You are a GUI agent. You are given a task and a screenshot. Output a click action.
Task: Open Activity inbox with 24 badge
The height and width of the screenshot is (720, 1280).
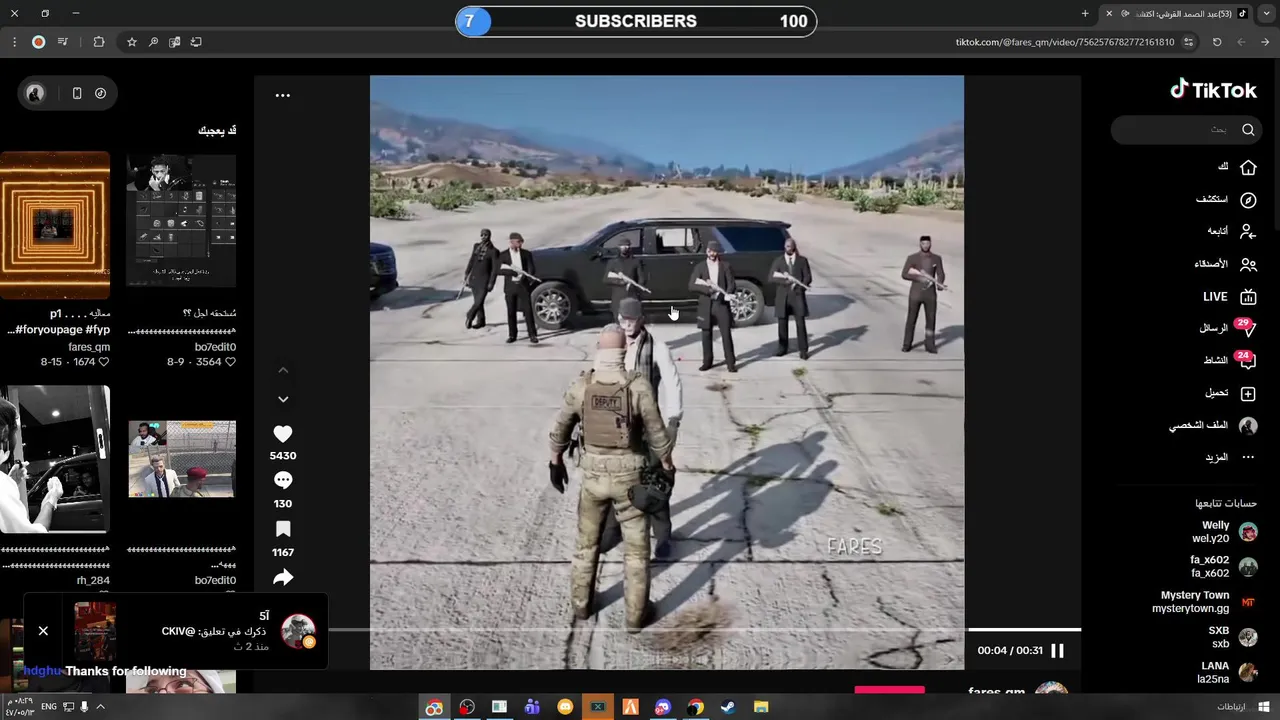click(x=1229, y=360)
